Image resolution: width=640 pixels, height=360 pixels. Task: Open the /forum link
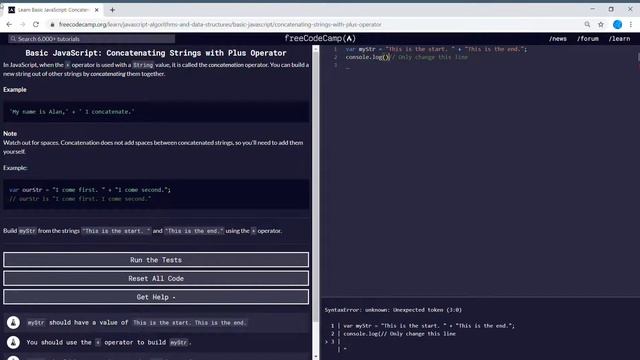588,39
